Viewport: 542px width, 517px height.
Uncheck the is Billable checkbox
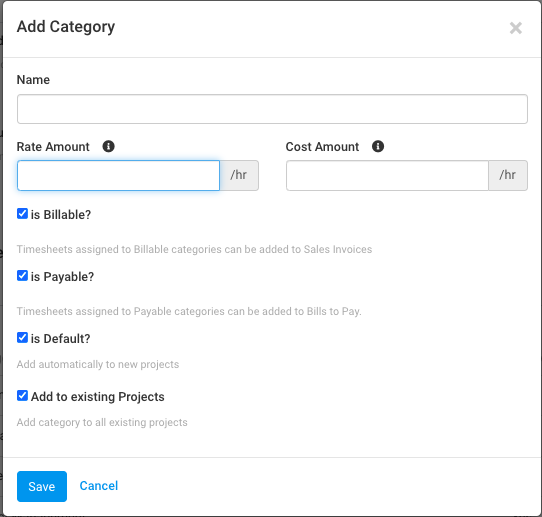tap(22, 214)
